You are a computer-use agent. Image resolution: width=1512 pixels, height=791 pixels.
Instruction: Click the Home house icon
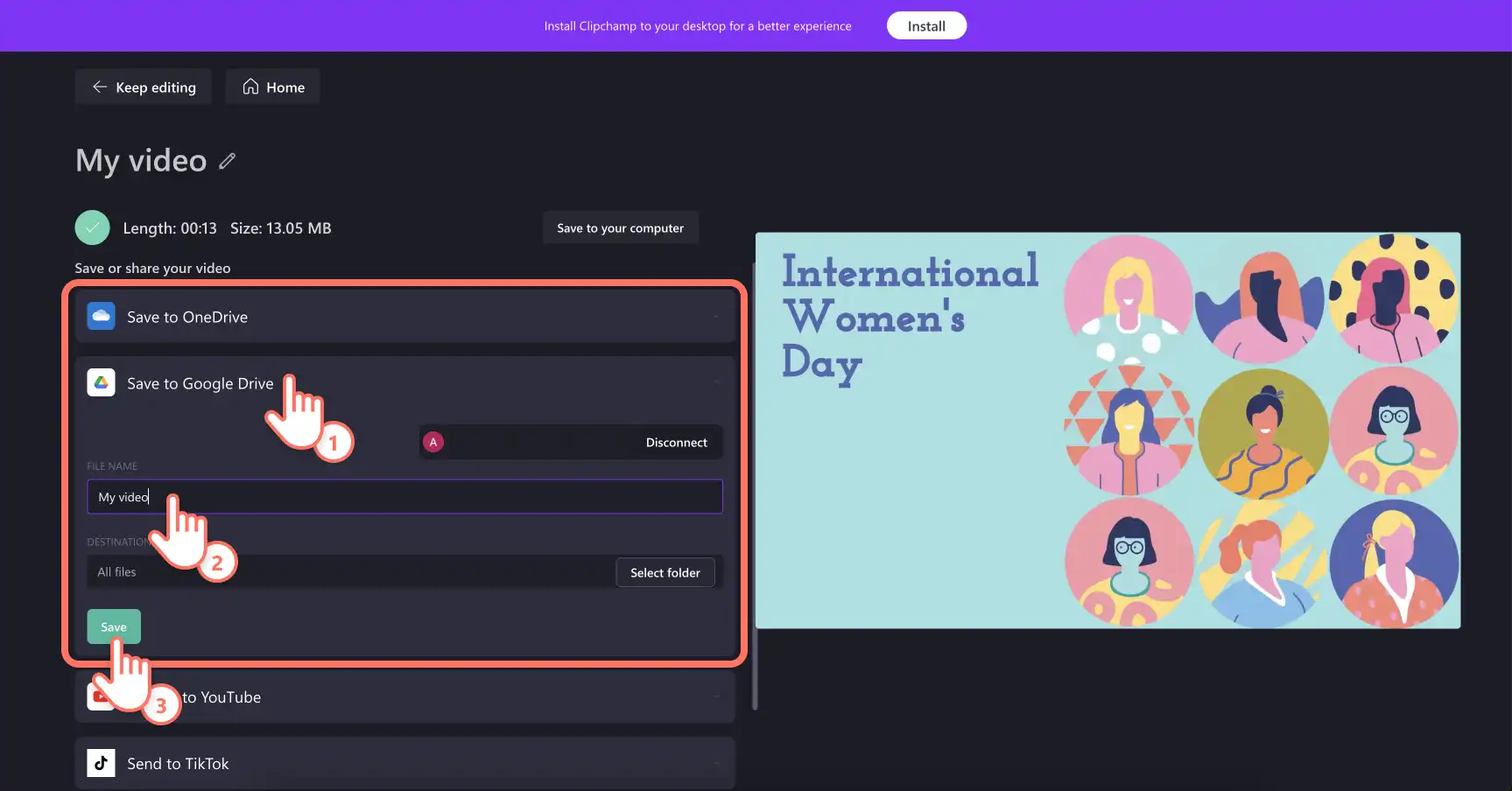[250, 87]
